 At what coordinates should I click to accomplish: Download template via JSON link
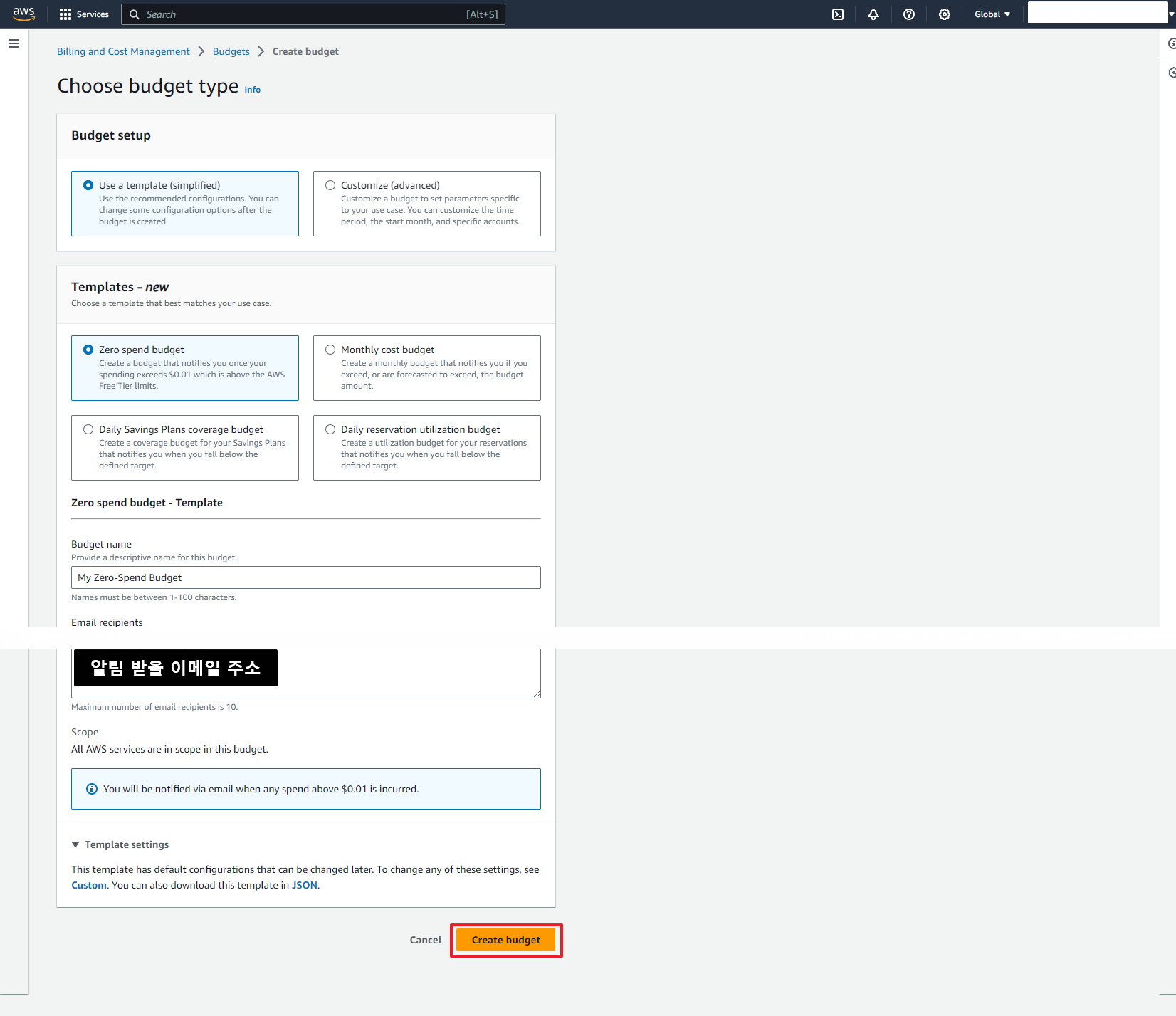pos(305,885)
